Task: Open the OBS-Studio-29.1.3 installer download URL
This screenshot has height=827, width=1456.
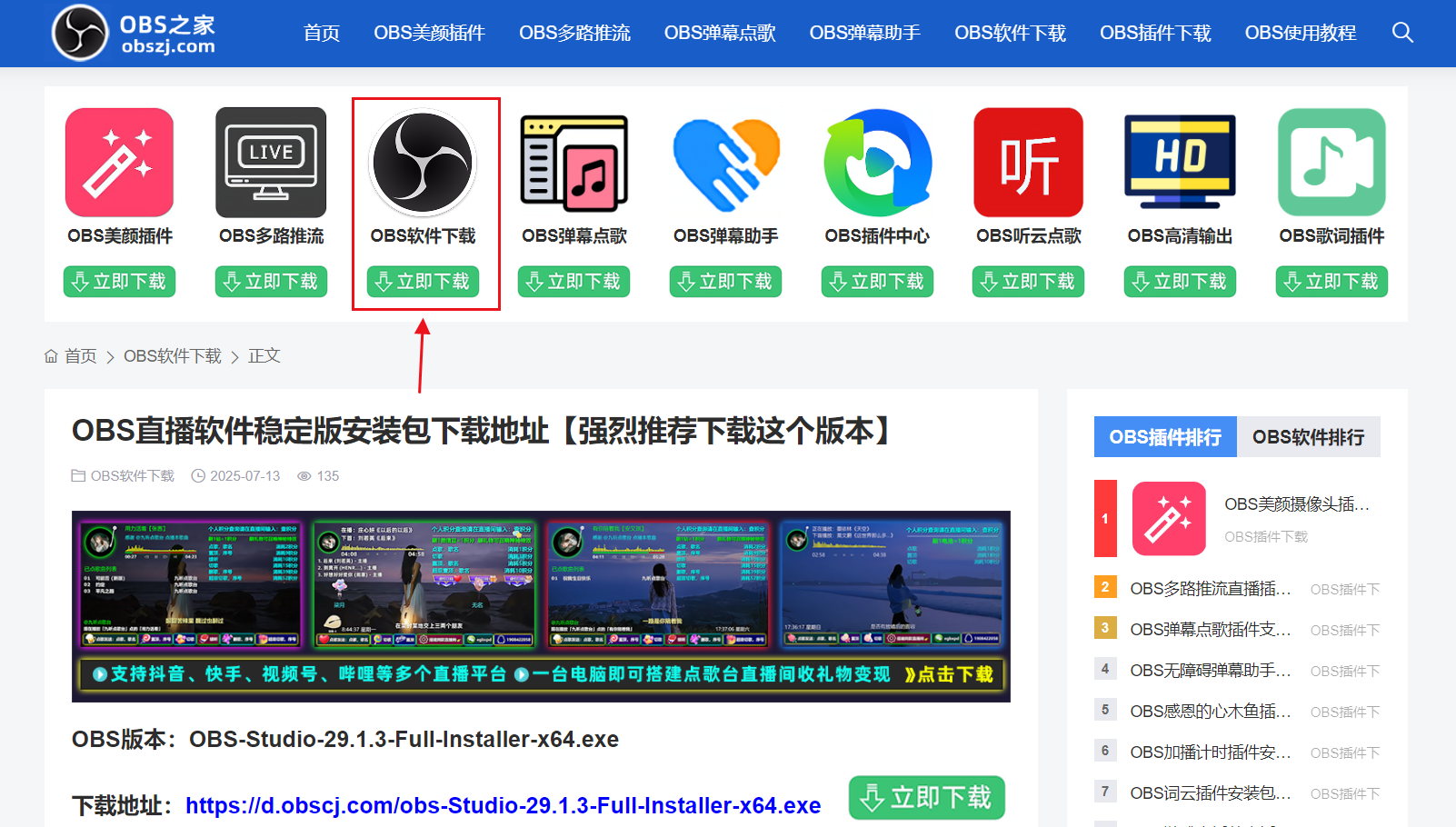Action: click(x=503, y=805)
